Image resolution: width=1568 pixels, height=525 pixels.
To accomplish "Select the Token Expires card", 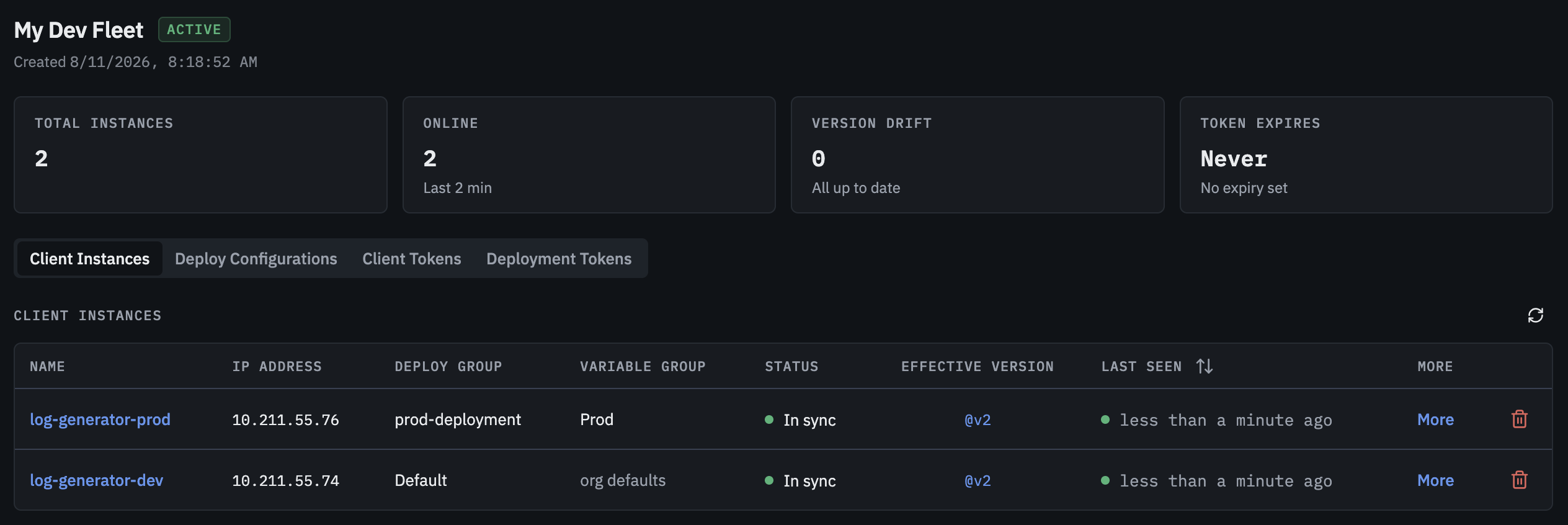I will tap(1366, 155).
